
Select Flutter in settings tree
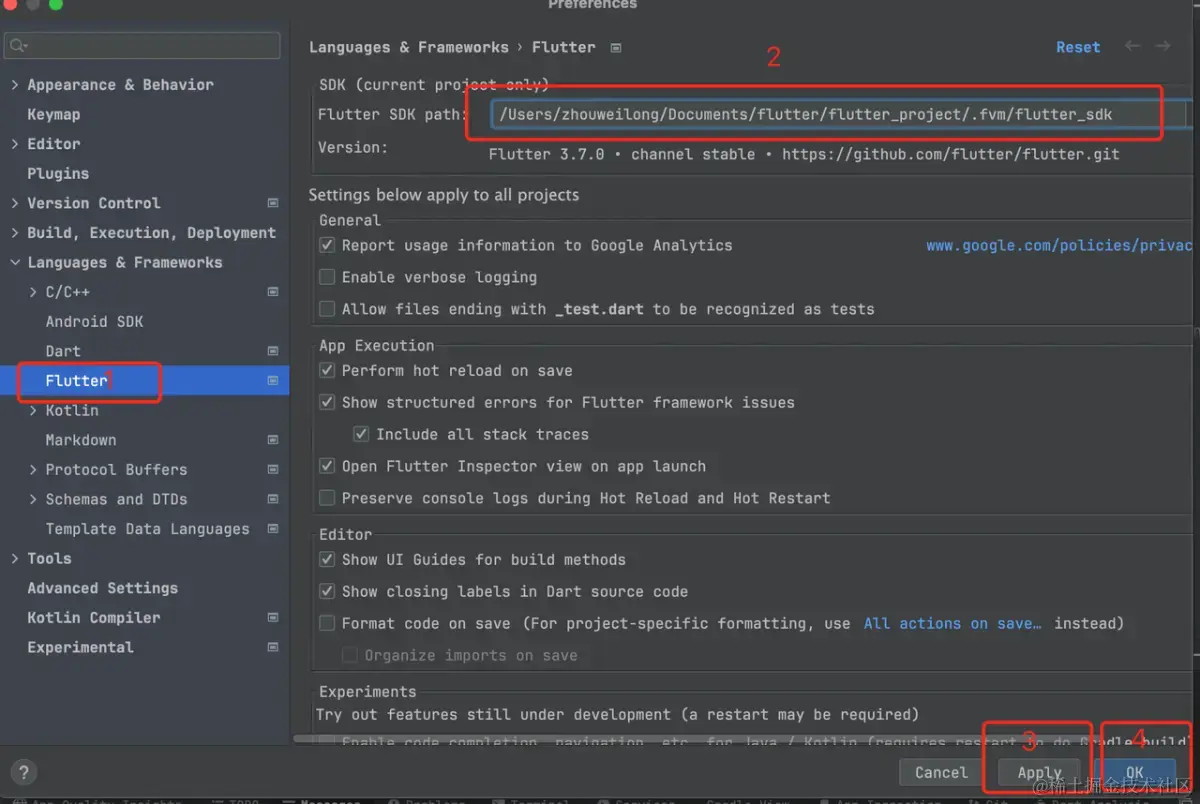point(76,381)
